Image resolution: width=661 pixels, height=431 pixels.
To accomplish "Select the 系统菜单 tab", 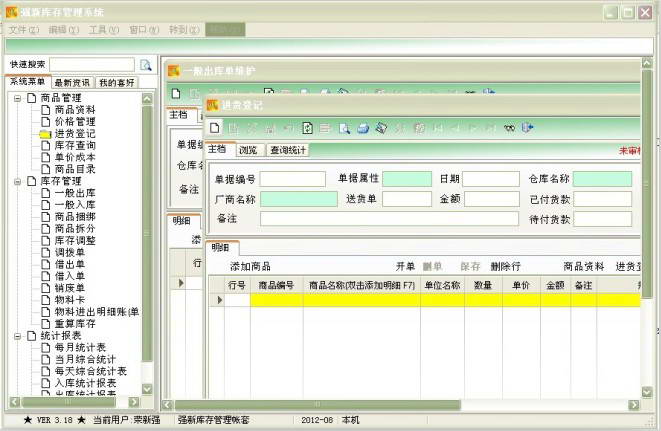I will 28,81.
